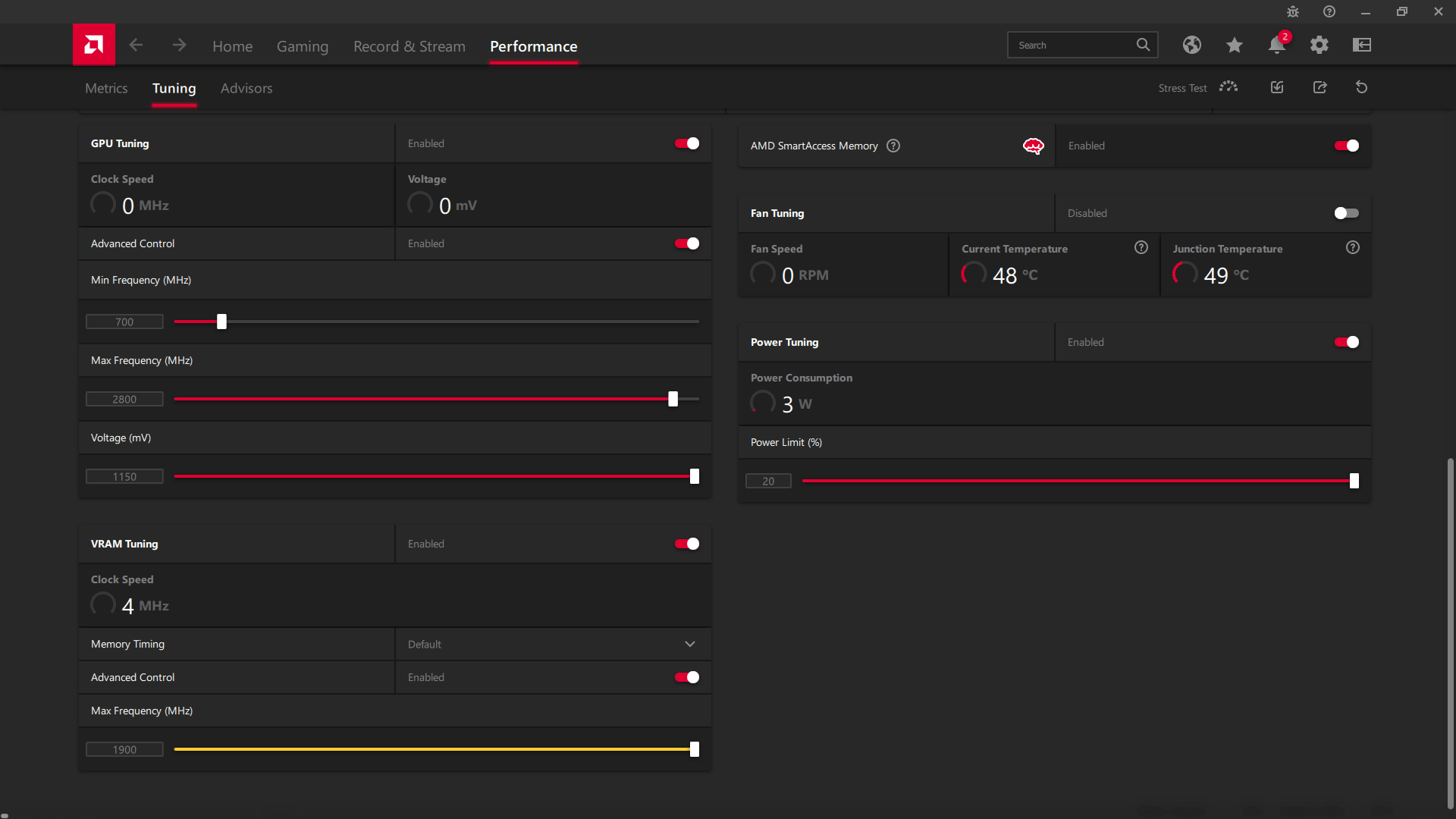
Task: Open notifications bell icon
Action: [x=1277, y=45]
